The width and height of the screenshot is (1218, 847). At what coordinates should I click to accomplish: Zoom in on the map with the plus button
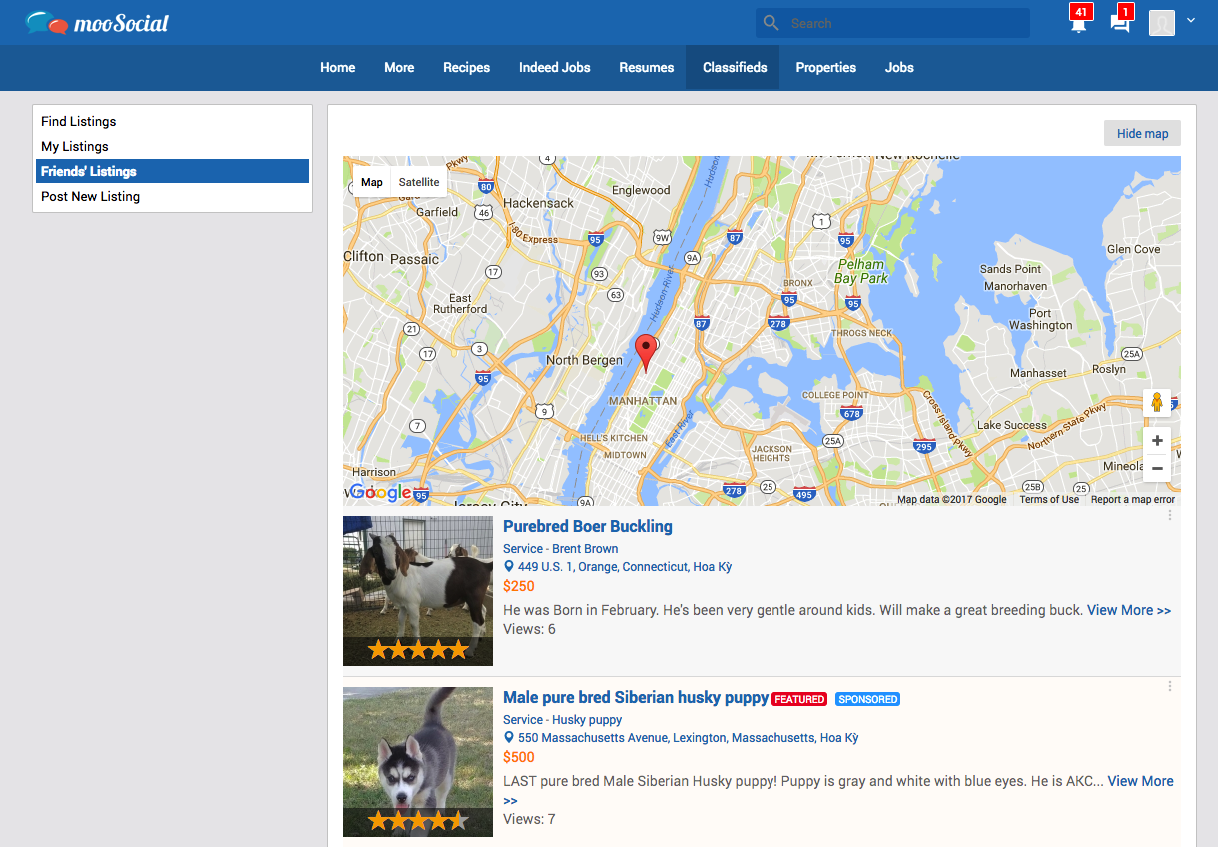click(1157, 441)
